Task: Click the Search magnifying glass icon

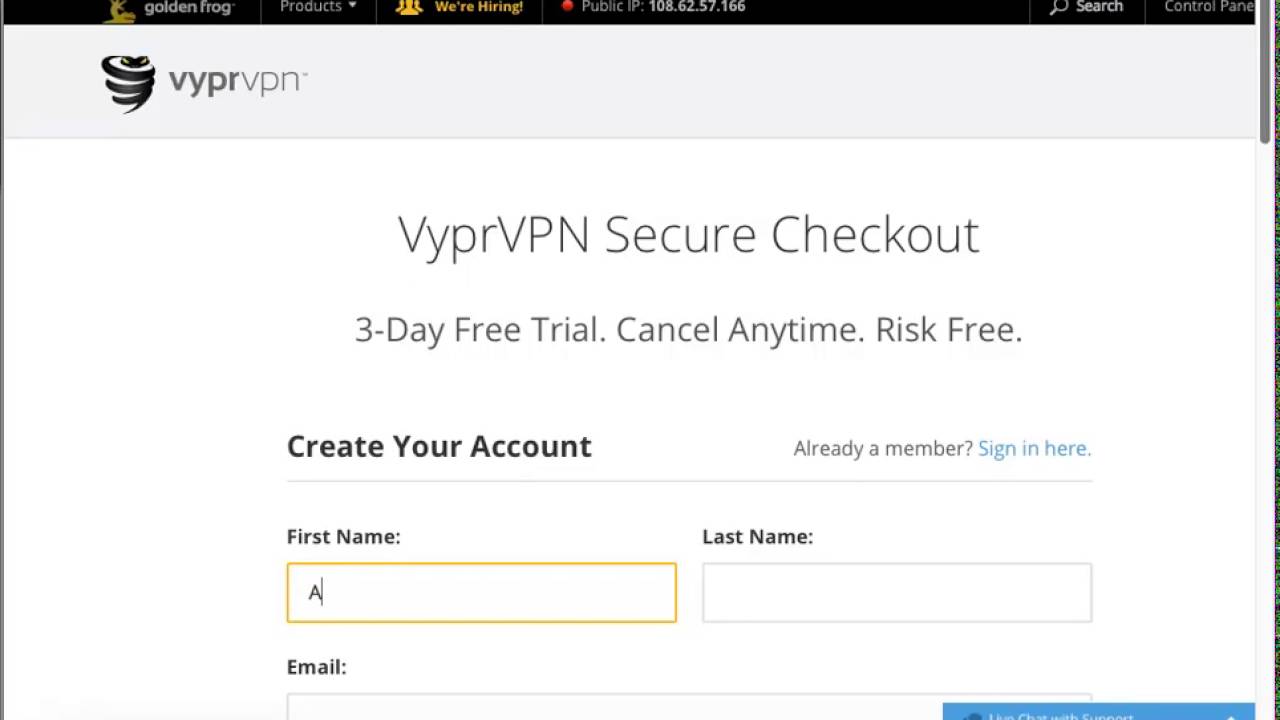Action: tap(1059, 7)
